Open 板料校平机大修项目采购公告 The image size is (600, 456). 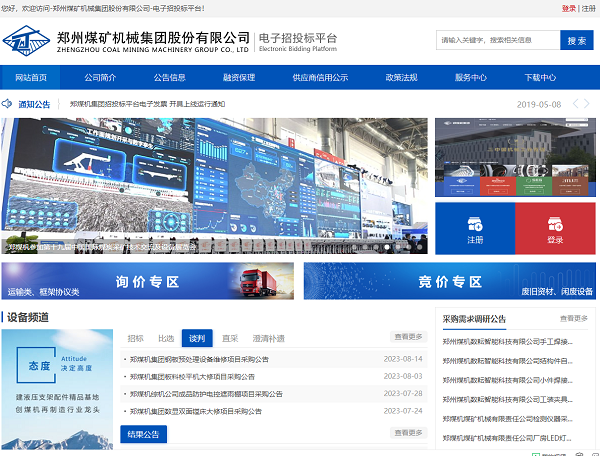tap(192, 377)
